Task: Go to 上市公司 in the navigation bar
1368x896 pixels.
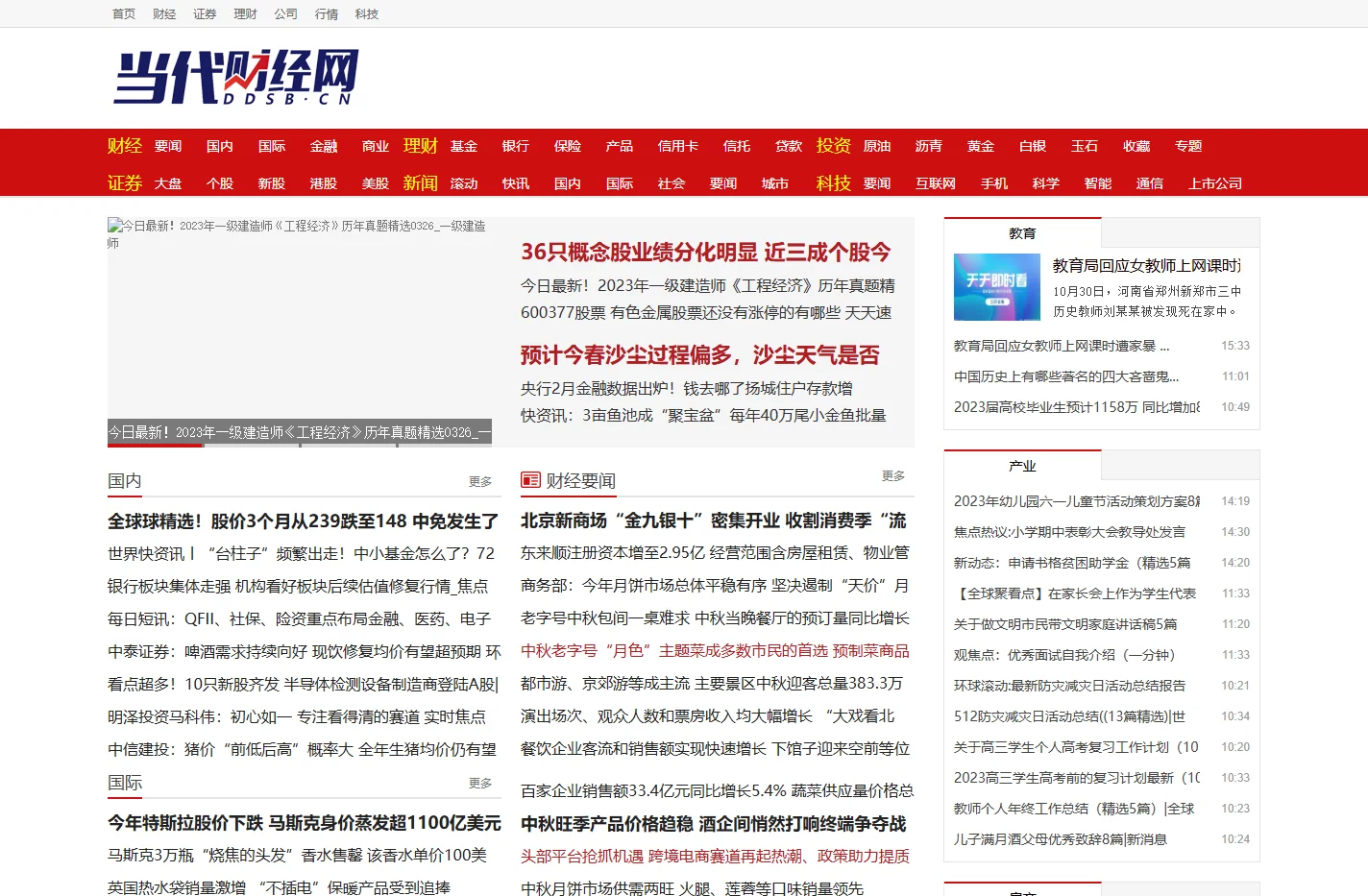Action: point(1215,183)
